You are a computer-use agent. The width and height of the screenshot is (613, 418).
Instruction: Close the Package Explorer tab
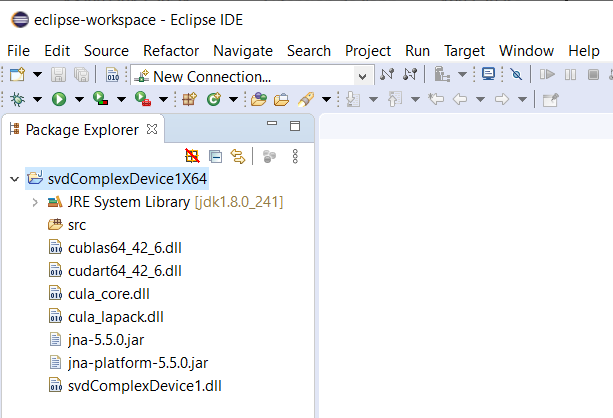coord(152,128)
